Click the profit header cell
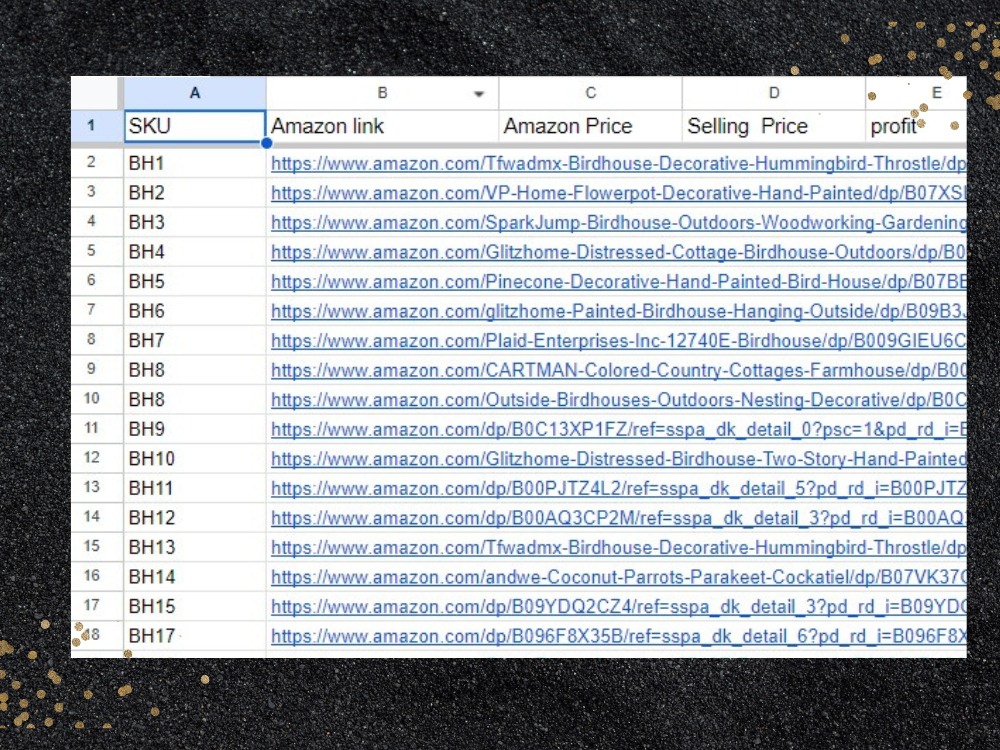The width and height of the screenshot is (1000, 750). coord(916,126)
